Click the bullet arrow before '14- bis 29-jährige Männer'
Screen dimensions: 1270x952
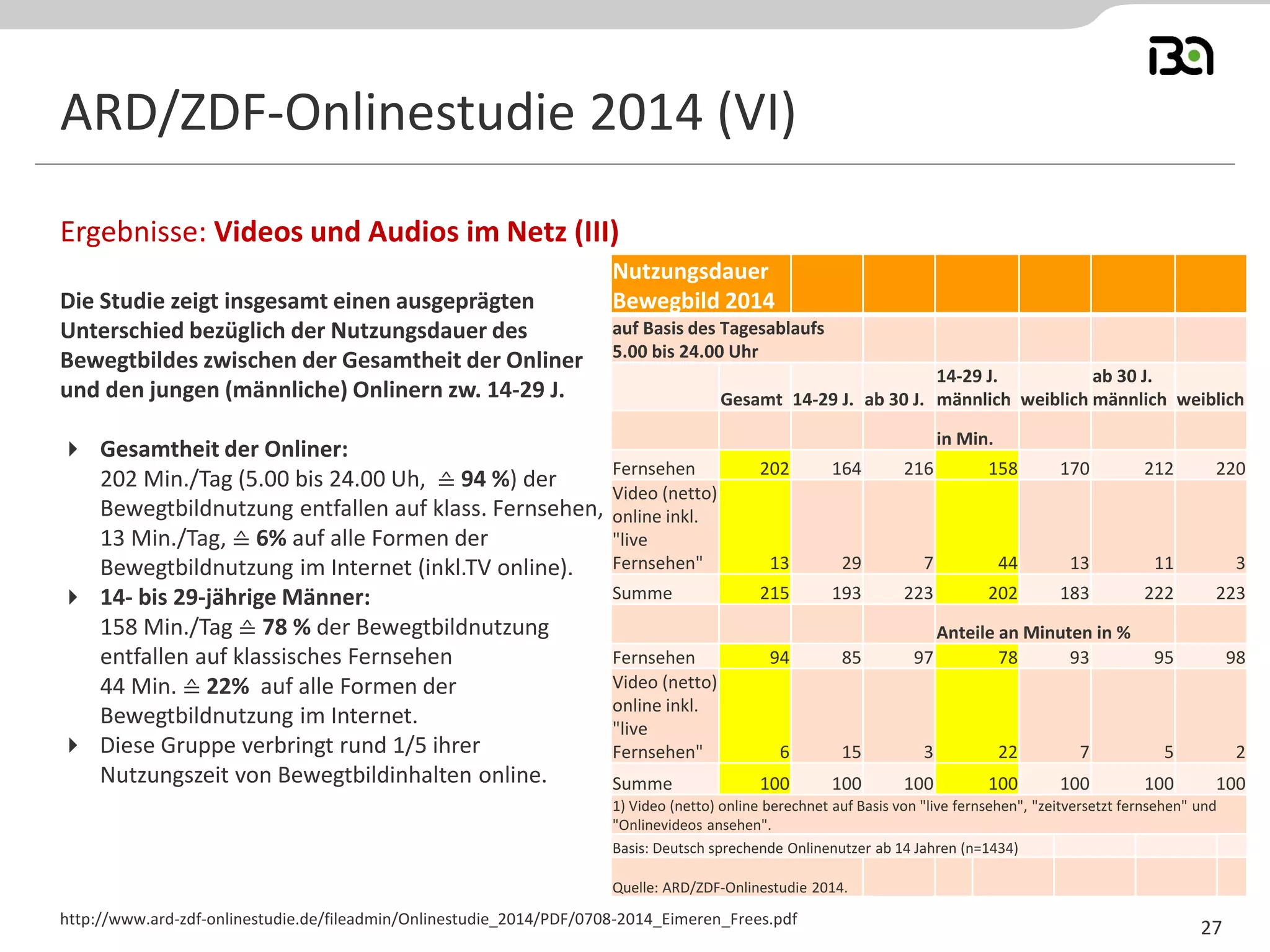(73, 597)
